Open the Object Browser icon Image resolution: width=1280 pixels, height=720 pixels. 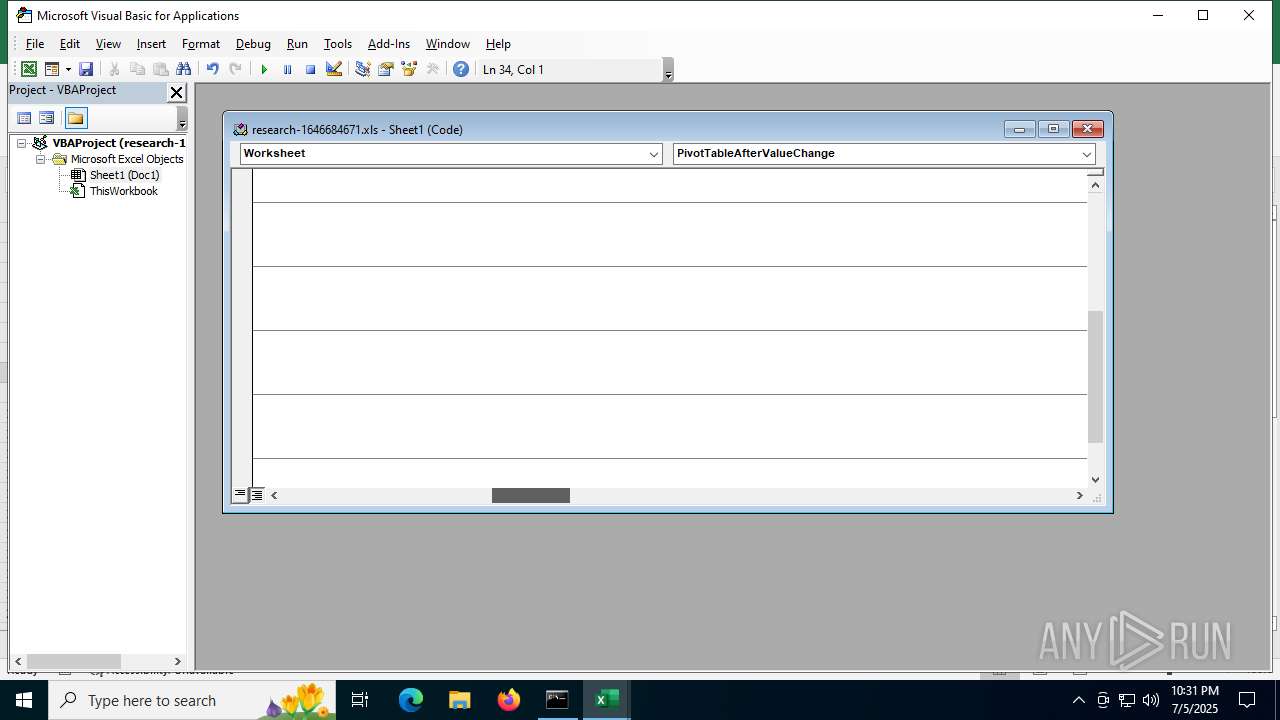[x=408, y=69]
